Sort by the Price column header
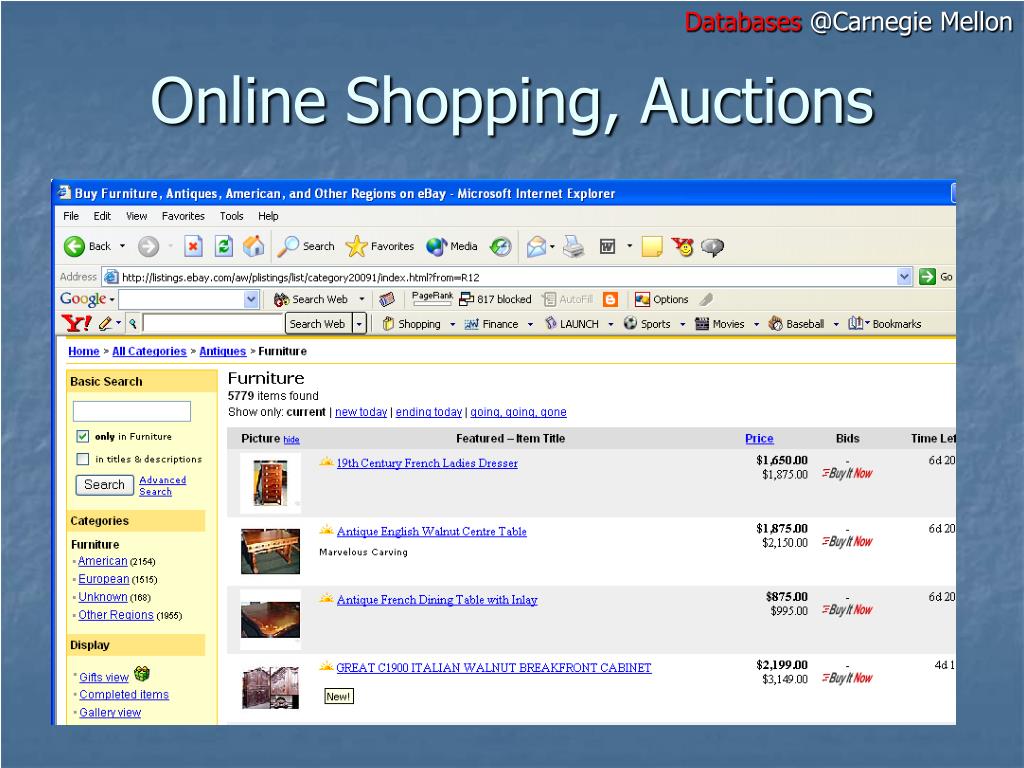 (x=759, y=439)
